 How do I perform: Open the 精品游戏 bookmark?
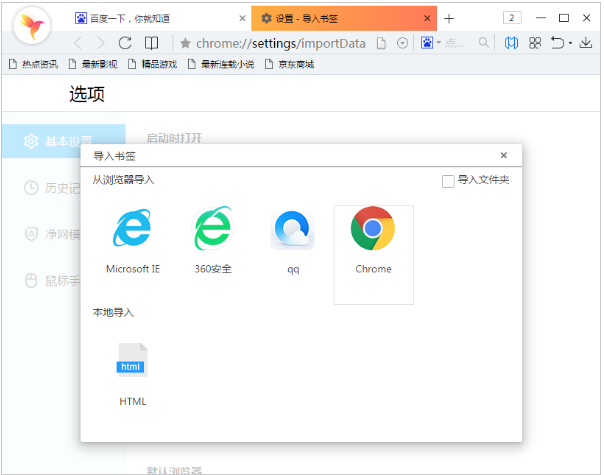point(153,64)
